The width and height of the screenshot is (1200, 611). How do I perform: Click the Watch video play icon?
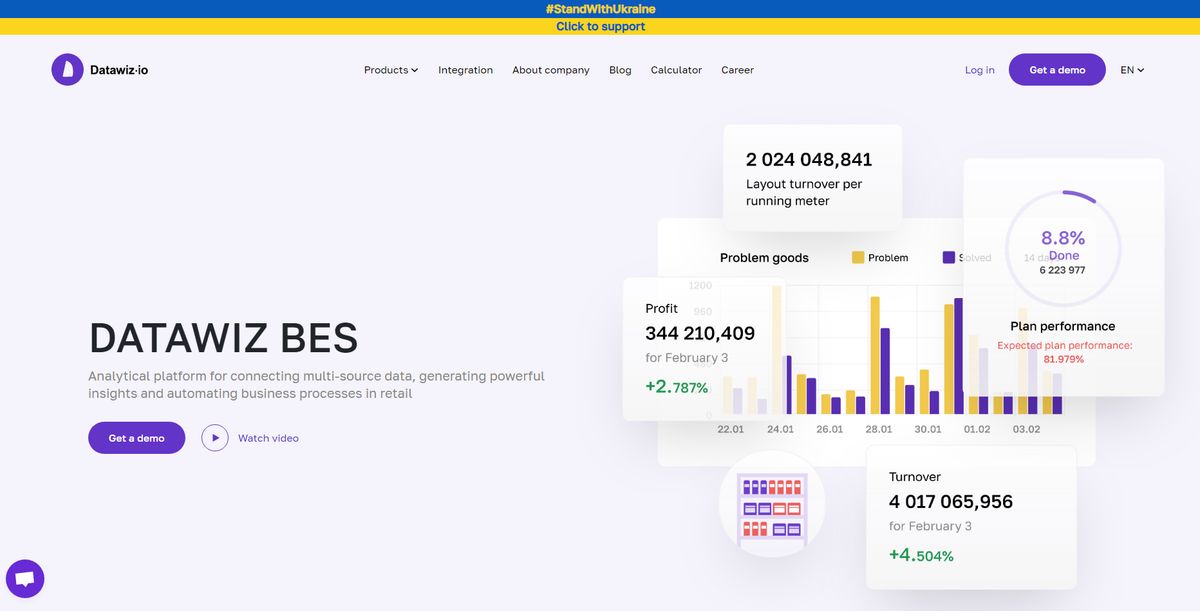tap(214, 437)
